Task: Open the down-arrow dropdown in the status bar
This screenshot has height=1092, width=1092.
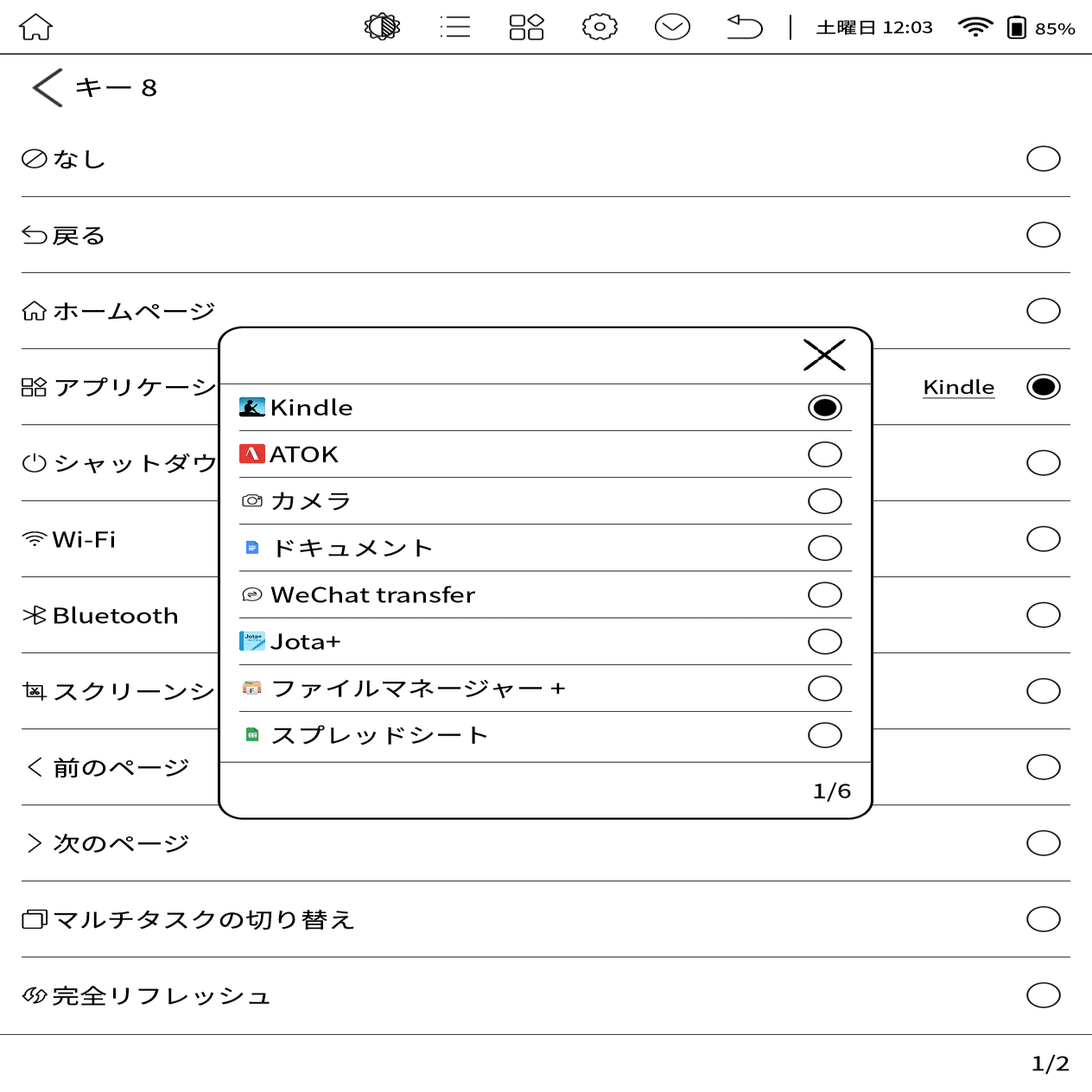Action: (672, 27)
